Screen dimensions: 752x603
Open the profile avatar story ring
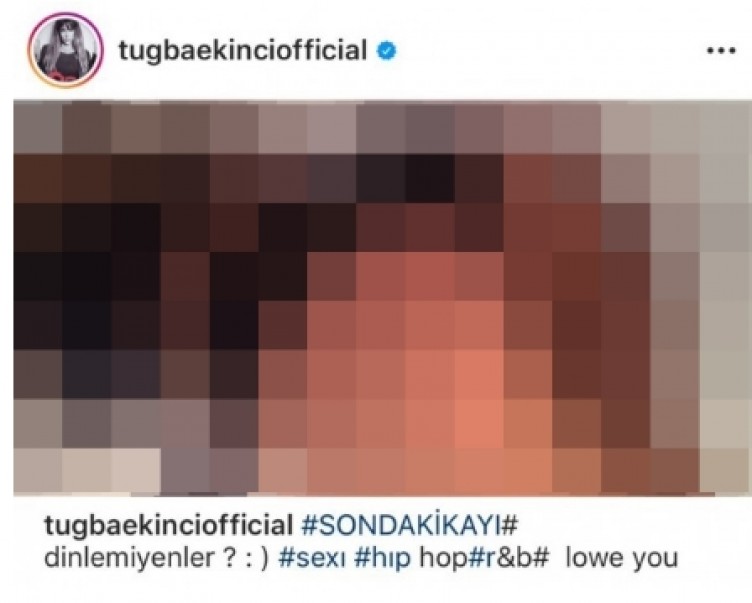click(65, 50)
